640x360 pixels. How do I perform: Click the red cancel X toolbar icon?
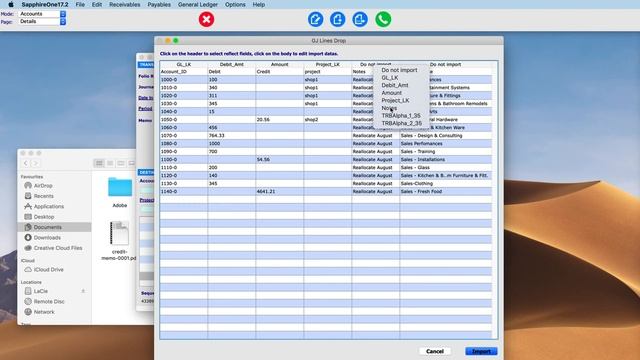coord(206,19)
